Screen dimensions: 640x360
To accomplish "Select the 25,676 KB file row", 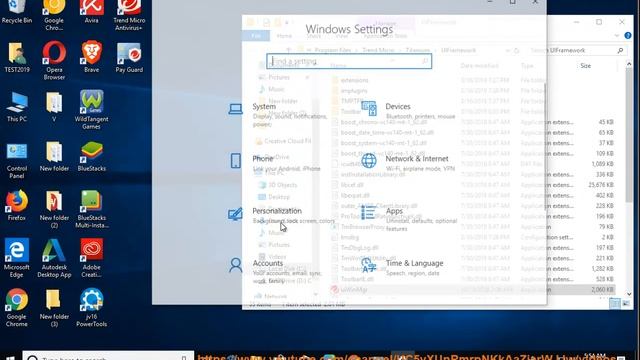I will 473,185.
